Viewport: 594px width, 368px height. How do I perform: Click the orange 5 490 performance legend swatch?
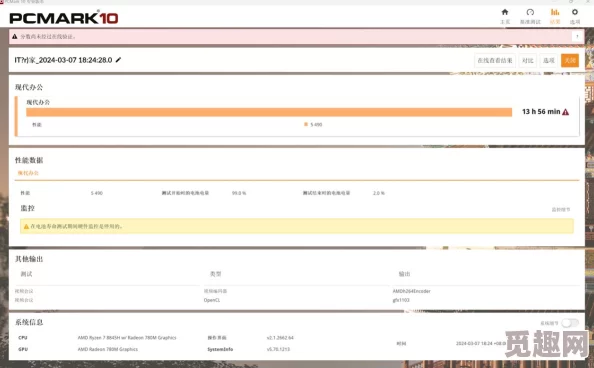click(306, 124)
